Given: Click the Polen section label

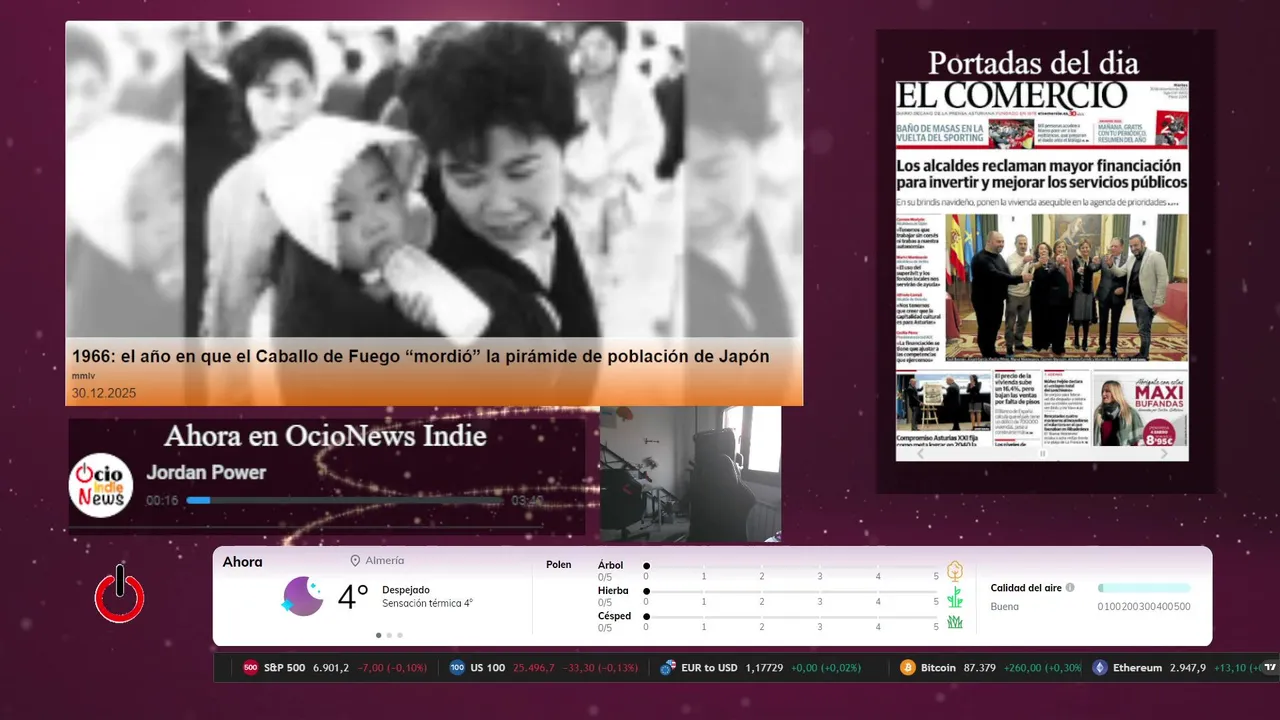Looking at the screenshot, I should [559, 565].
